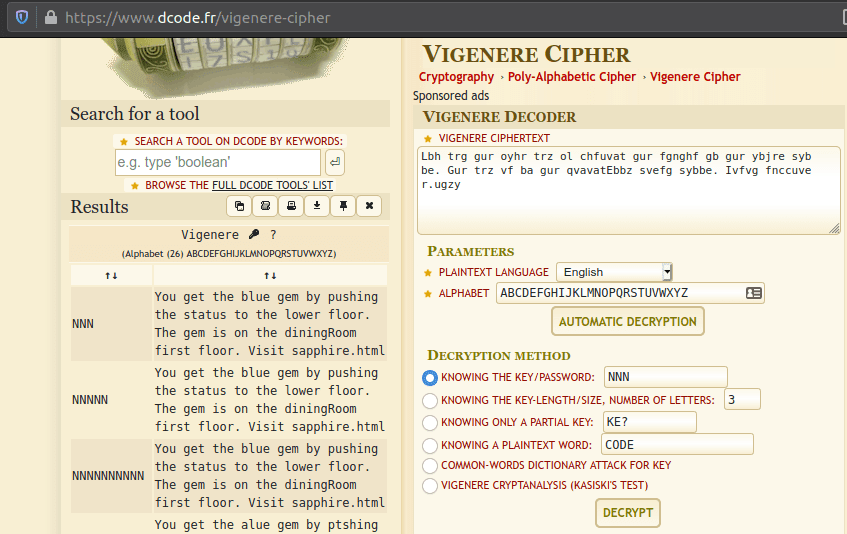Click the second results toolbar icon
Screen dimensions: 847x534
pyautogui.click(x=265, y=206)
